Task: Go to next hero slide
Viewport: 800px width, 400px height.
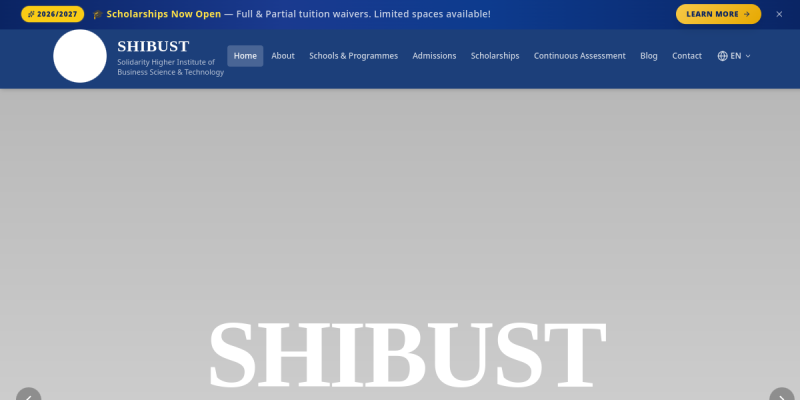Action: coord(782,394)
